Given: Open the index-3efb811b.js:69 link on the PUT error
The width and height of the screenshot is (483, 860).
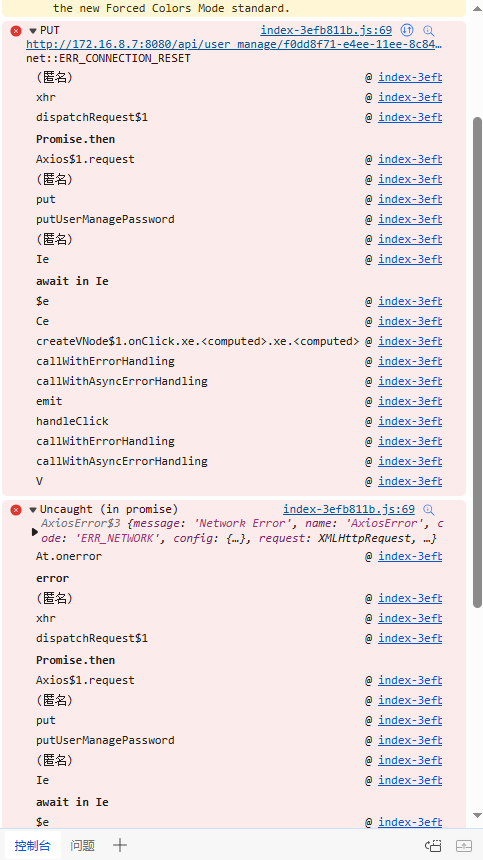Looking at the screenshot, I should pyautogui.click(x=326, y=31).
